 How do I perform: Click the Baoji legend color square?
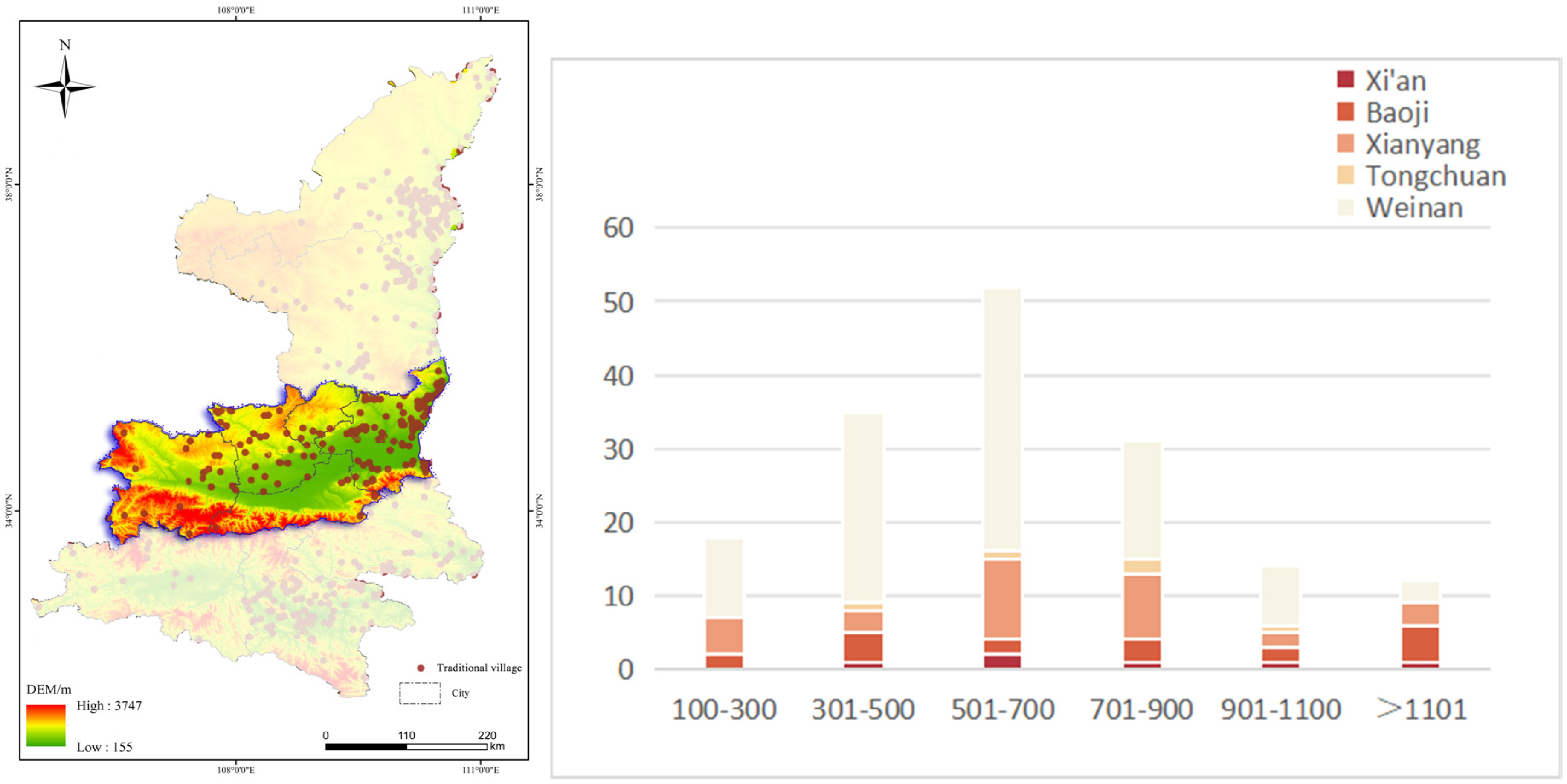click(x=1345, y=111)
